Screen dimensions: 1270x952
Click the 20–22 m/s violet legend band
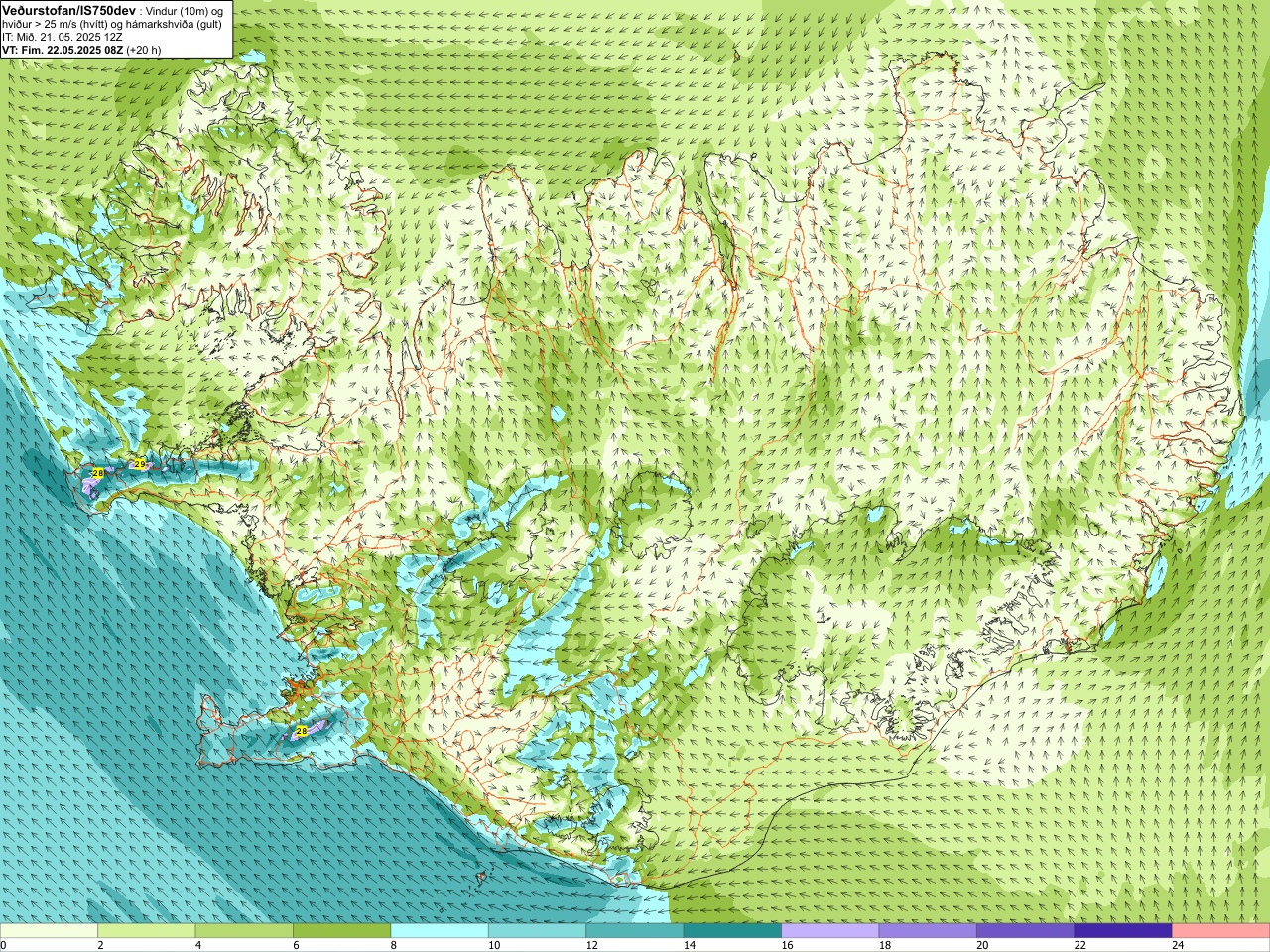1026,931
